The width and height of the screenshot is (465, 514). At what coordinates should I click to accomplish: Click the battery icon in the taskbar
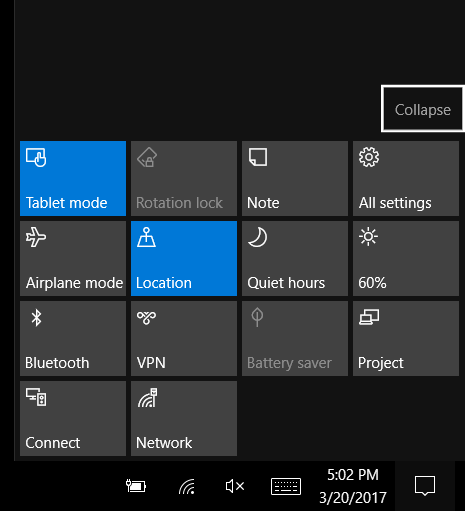[136, 486]
